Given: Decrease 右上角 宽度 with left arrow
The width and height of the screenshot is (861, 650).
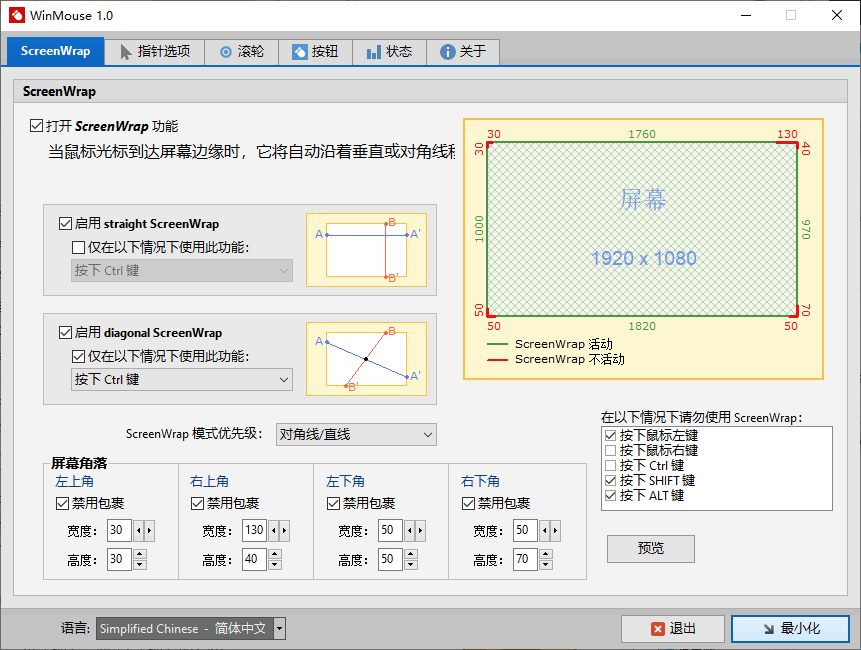Looking at the screenshot, I should point(273,530).
